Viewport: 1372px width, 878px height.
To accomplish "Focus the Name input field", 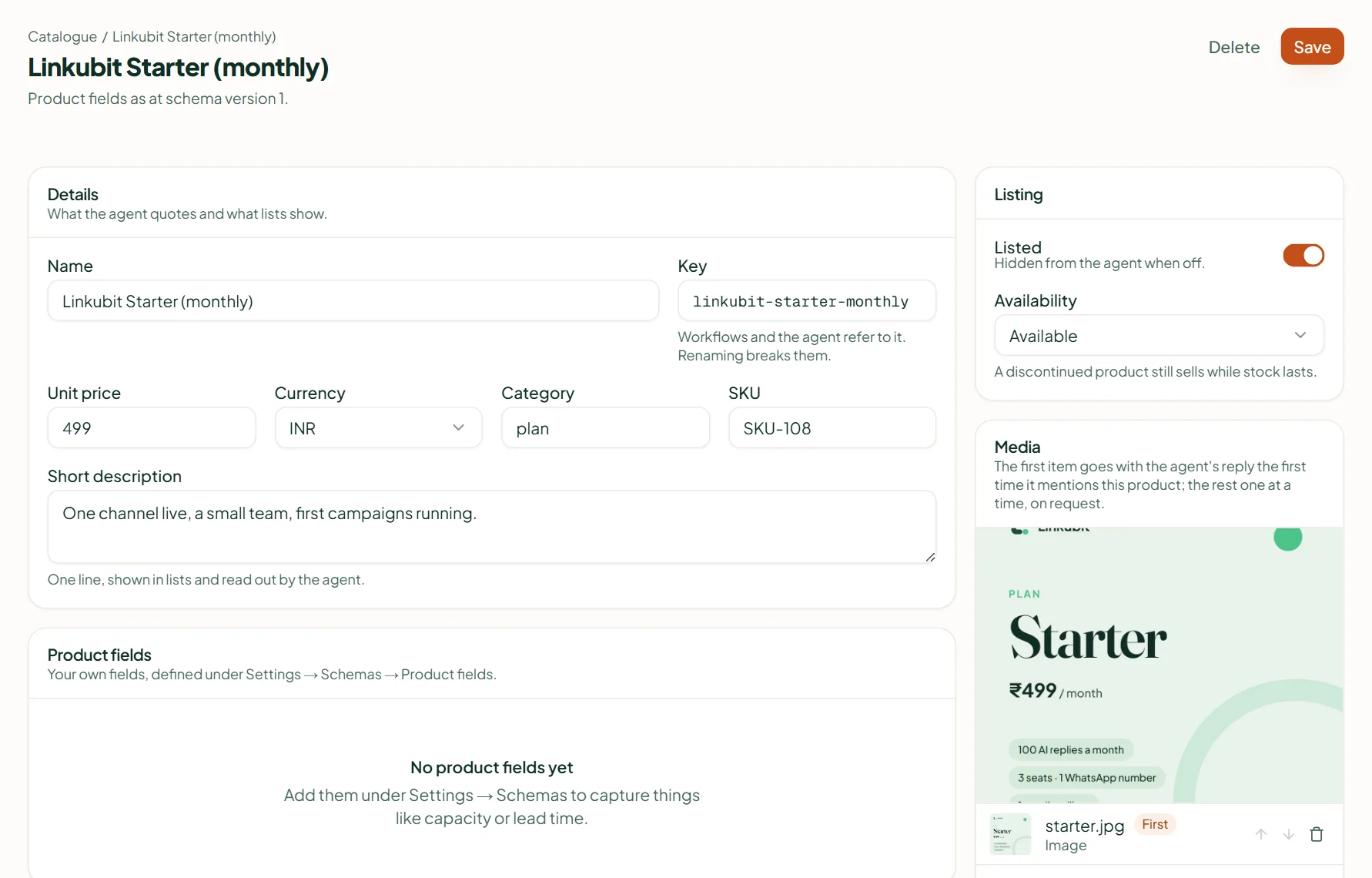I will (353, 301).
